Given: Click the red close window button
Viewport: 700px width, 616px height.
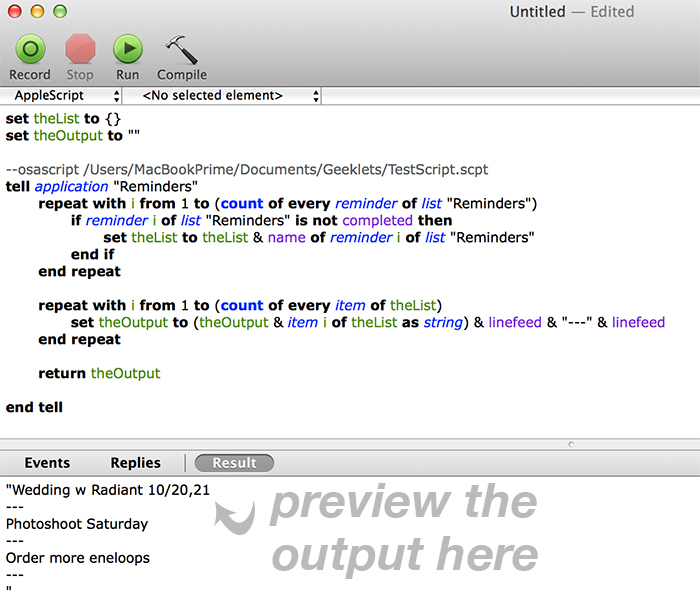Looking at the screenshot, I should coord(15,11).
